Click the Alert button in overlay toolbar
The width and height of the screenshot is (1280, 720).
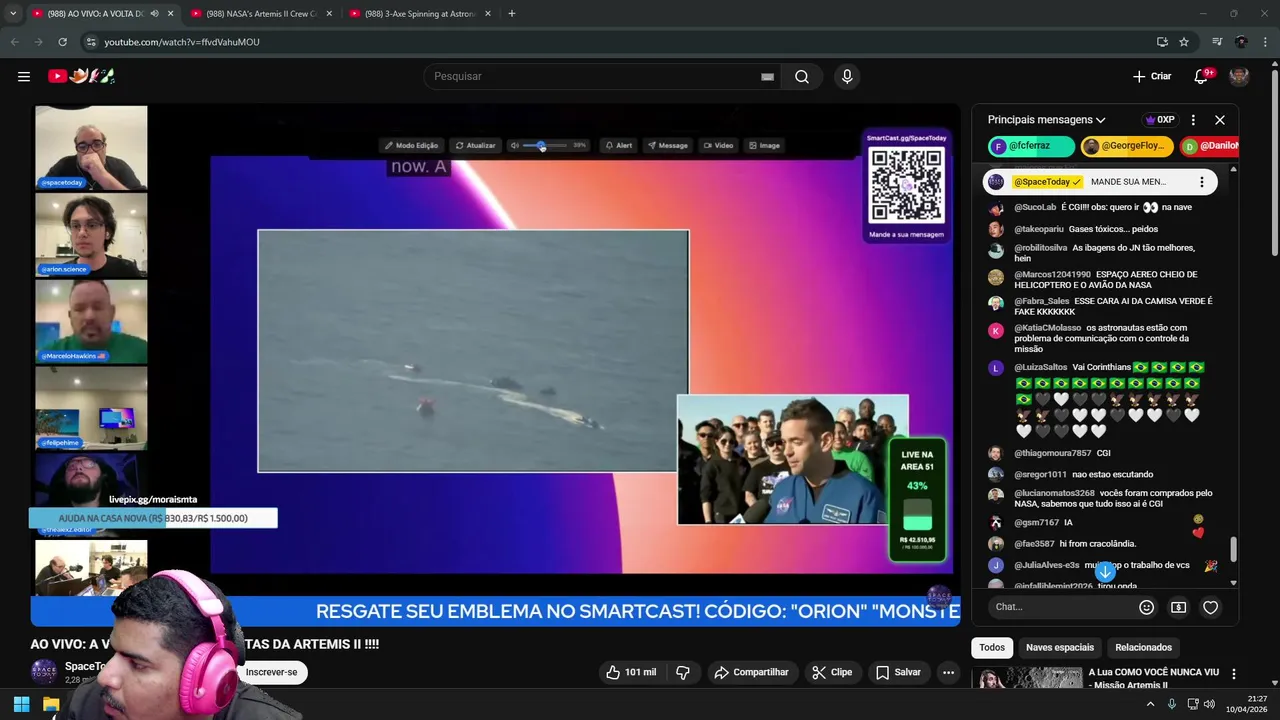click(618, 145)
